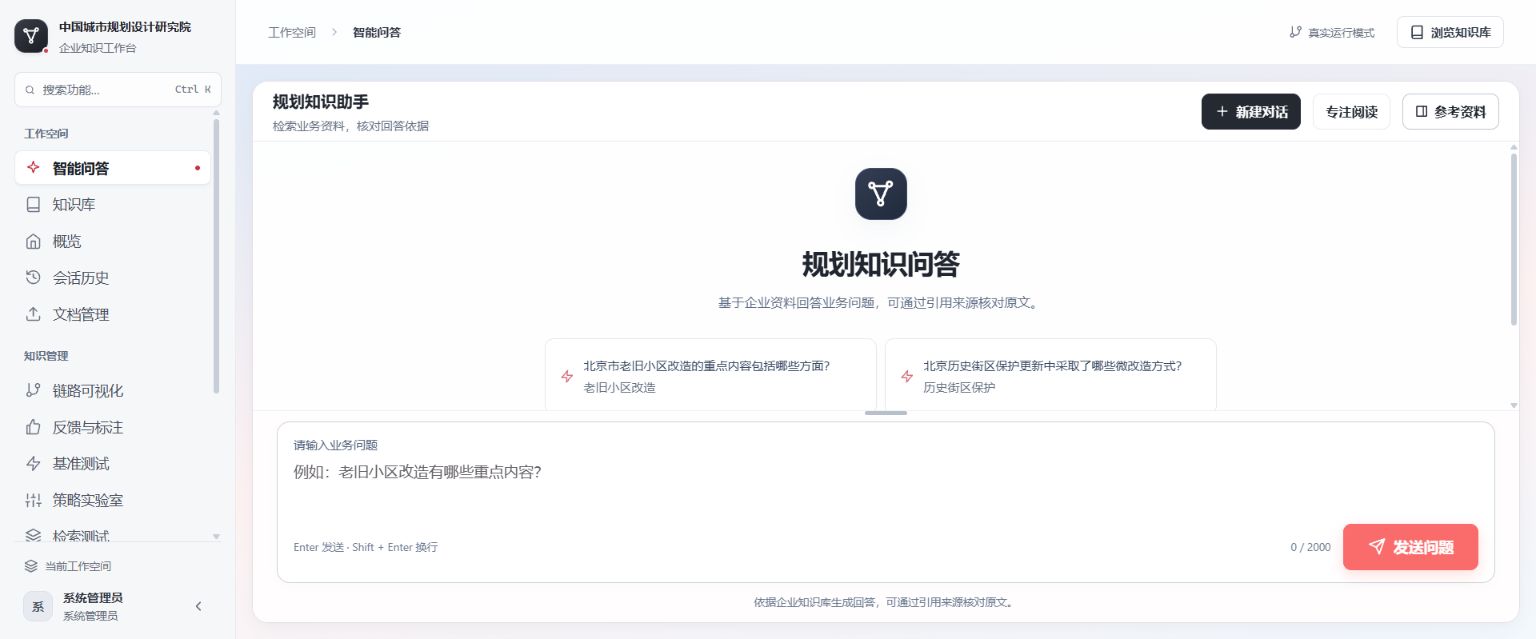Toggle 真实运行模式 mode

click(x=1332, y=32)
